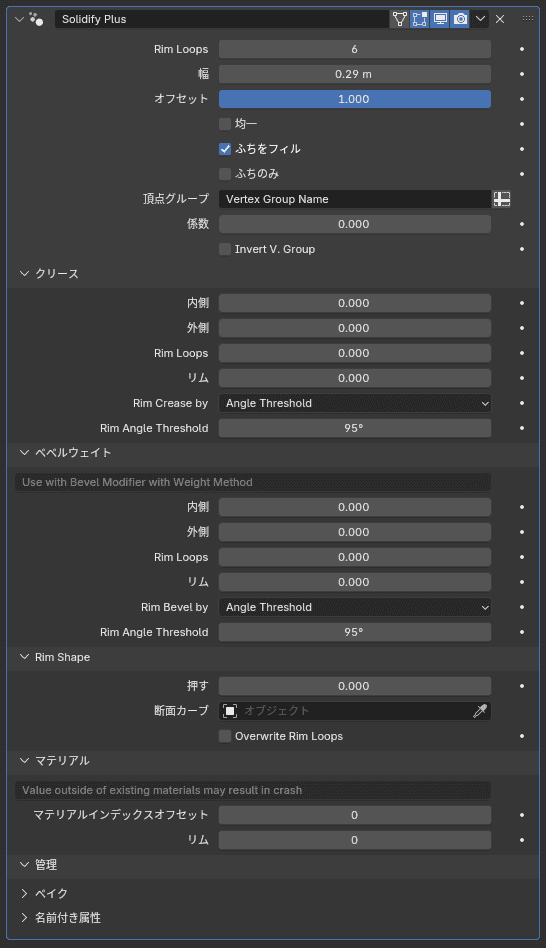Open the Rim Bevel by dropdown
The width and height of the screenshot is (546, 948).
tap(354, 607)
